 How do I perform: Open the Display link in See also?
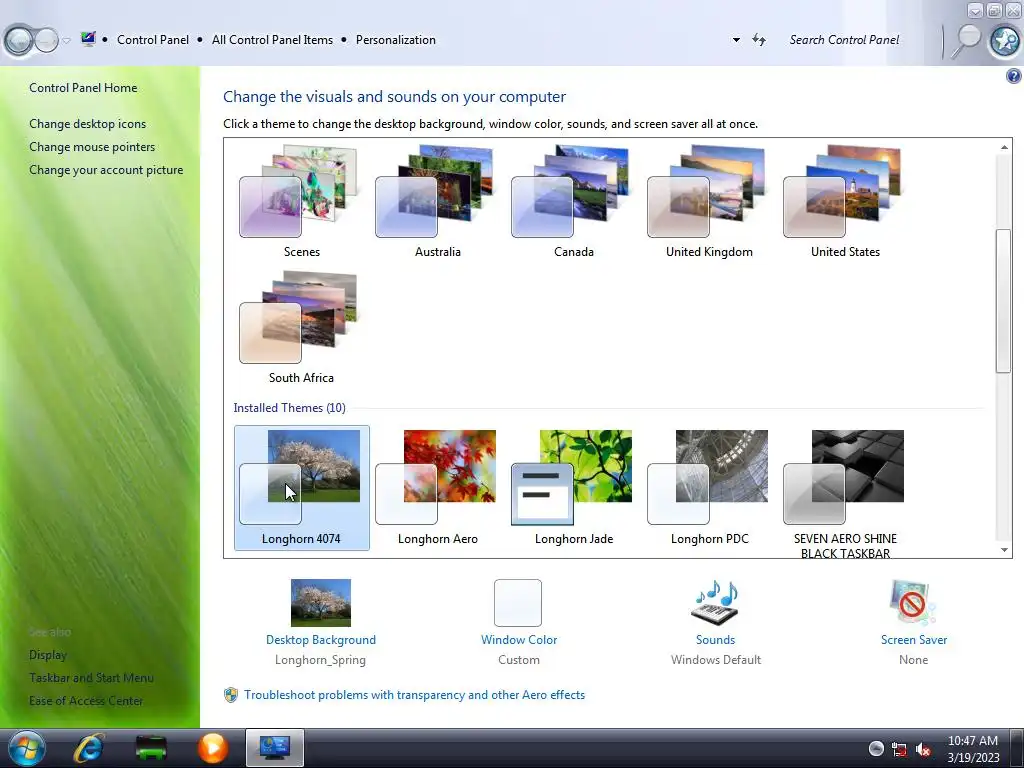[48, 654]
